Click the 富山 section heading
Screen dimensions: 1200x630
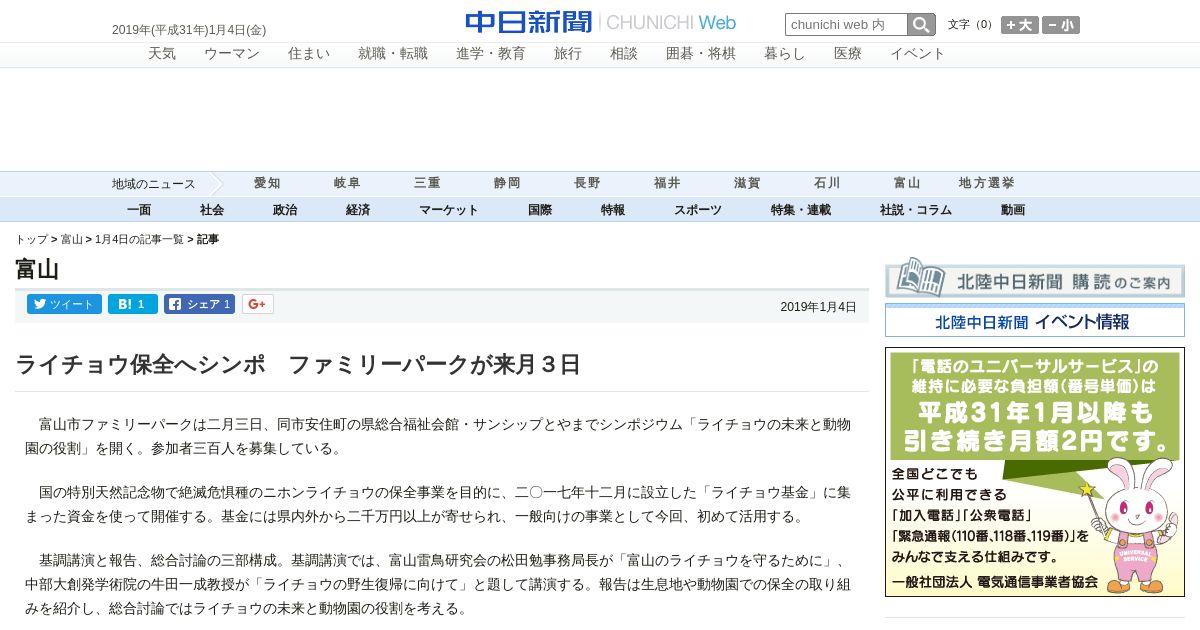pyautogui.click(x=37, y=269)
